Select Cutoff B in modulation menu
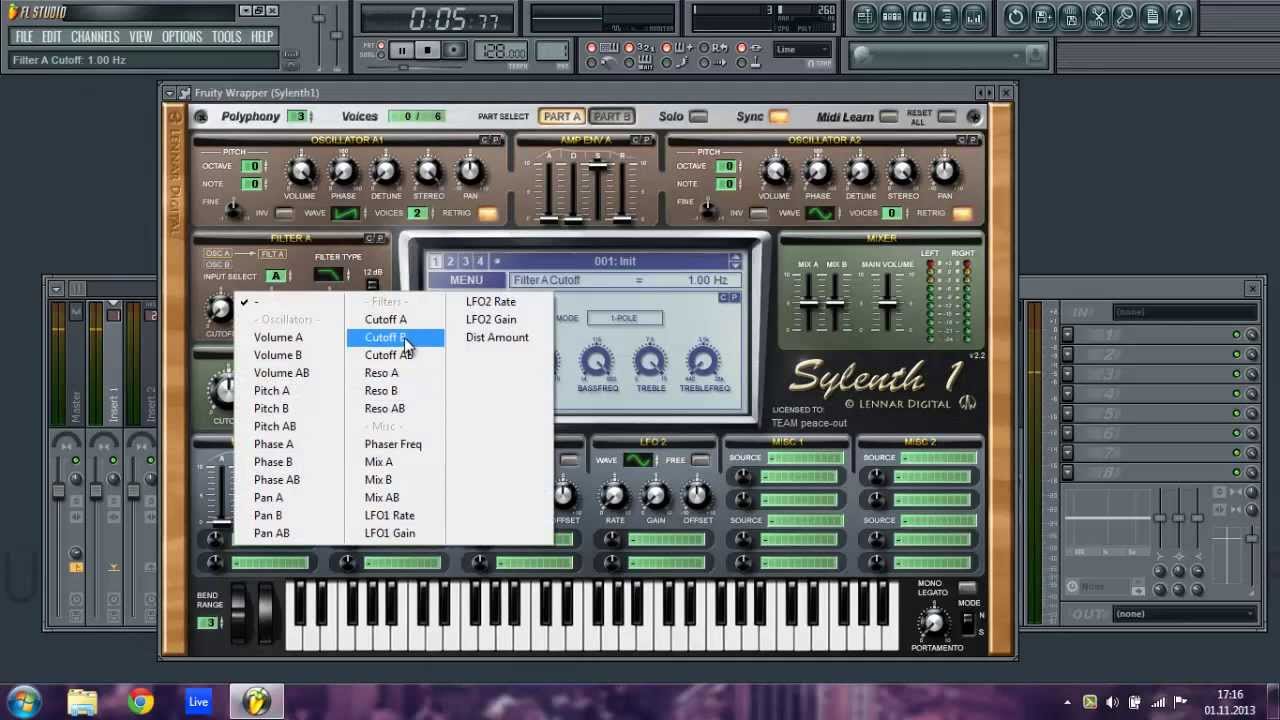Image resolution: width=1280 pixels, height=720 pixels. pyautogui.click(x=395, y=337)
